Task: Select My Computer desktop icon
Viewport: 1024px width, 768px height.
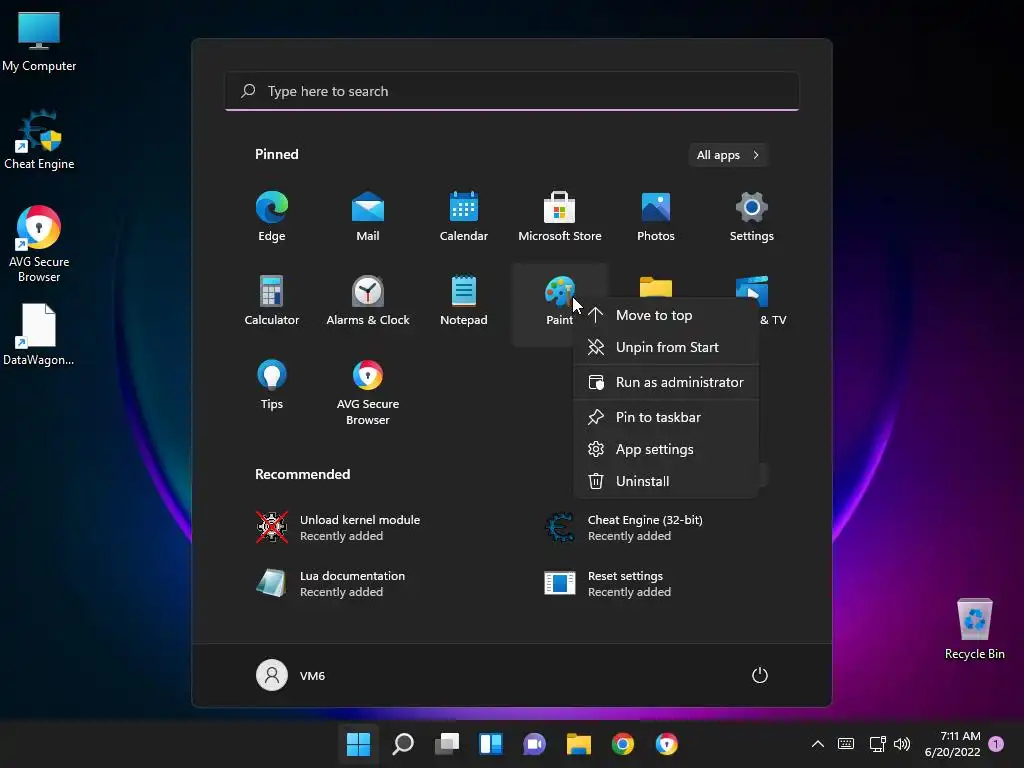Action: 39,42
